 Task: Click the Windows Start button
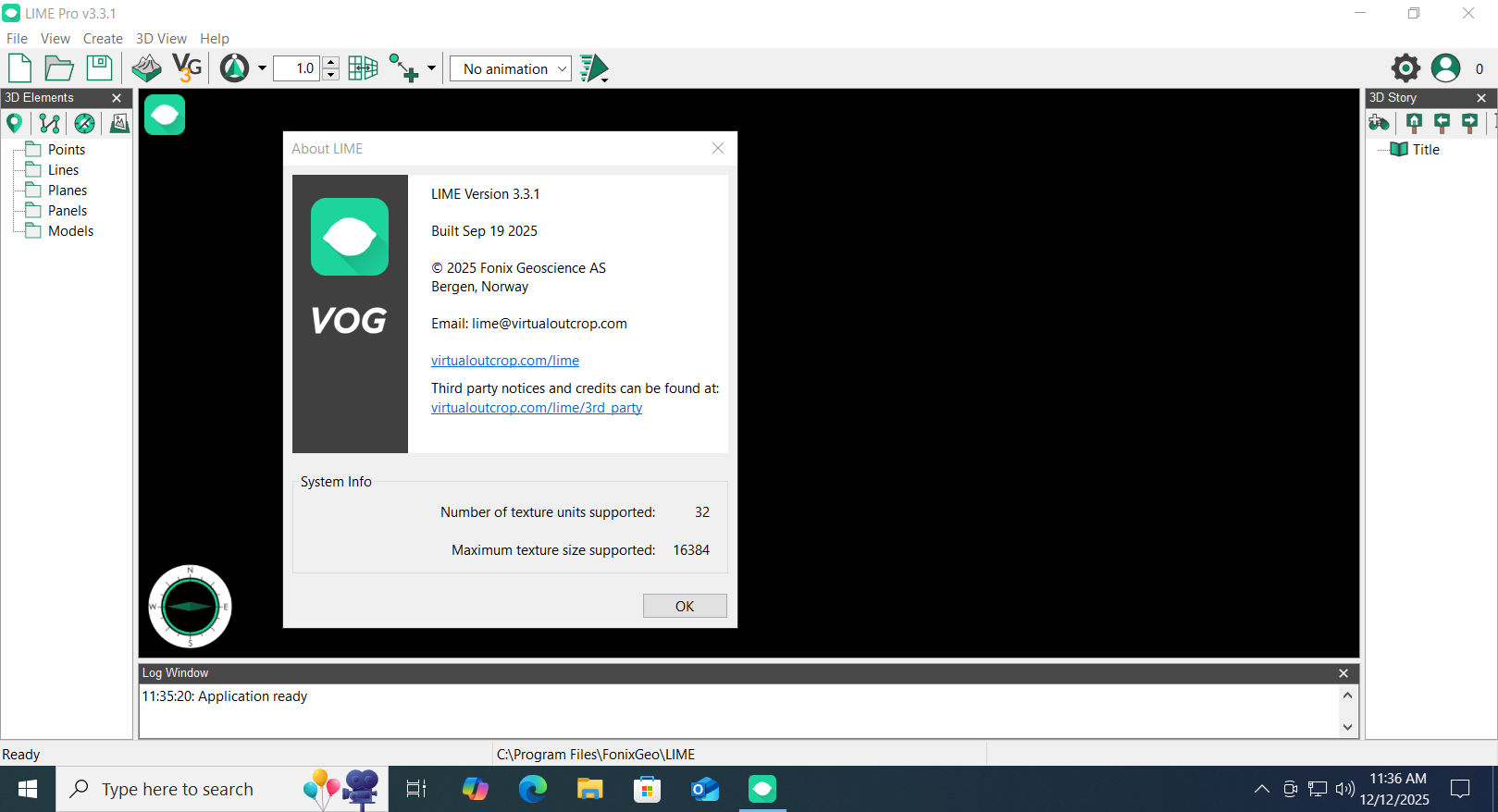pos(28,789)
